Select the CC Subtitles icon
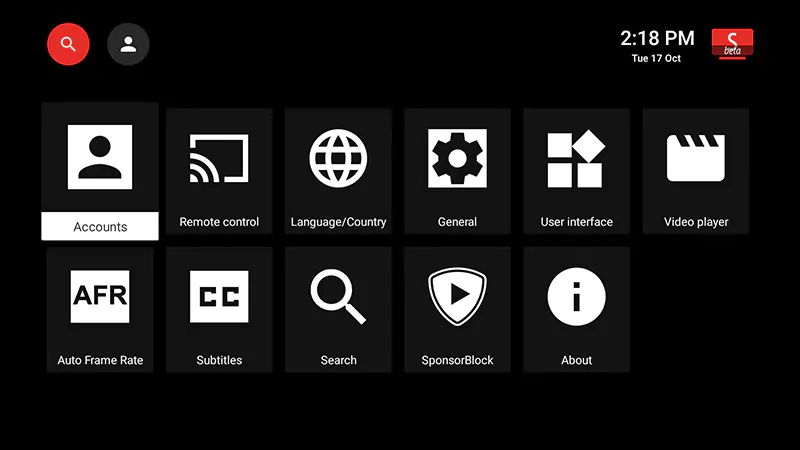 [x=219, y=296]
